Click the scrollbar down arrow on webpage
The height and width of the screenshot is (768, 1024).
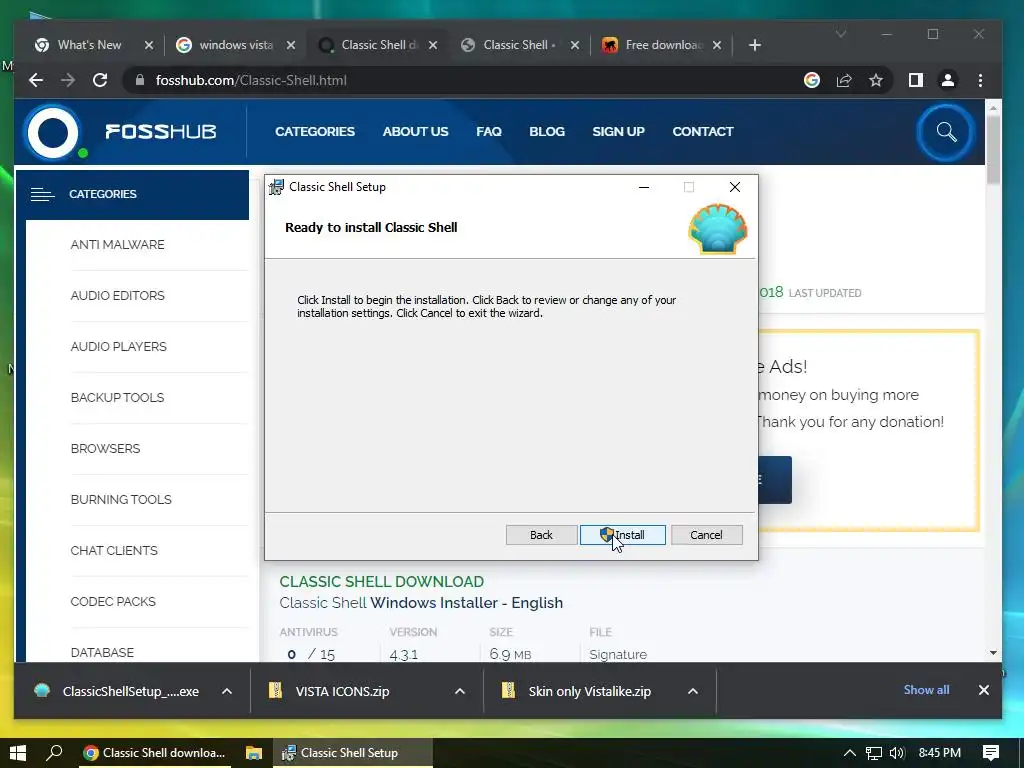(993, 652)
